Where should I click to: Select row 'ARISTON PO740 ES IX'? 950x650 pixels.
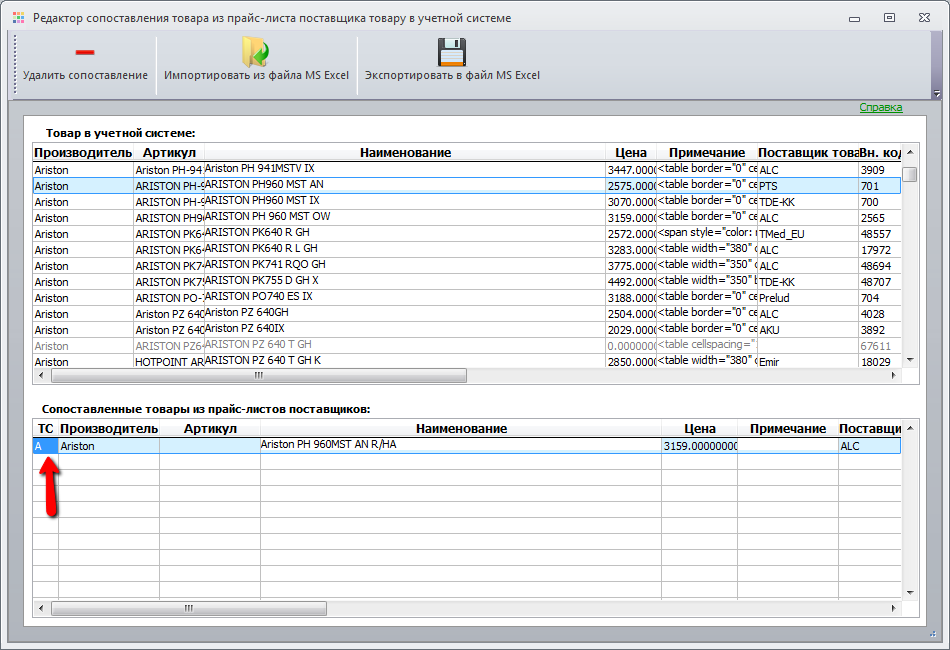(x=467, y=298)
